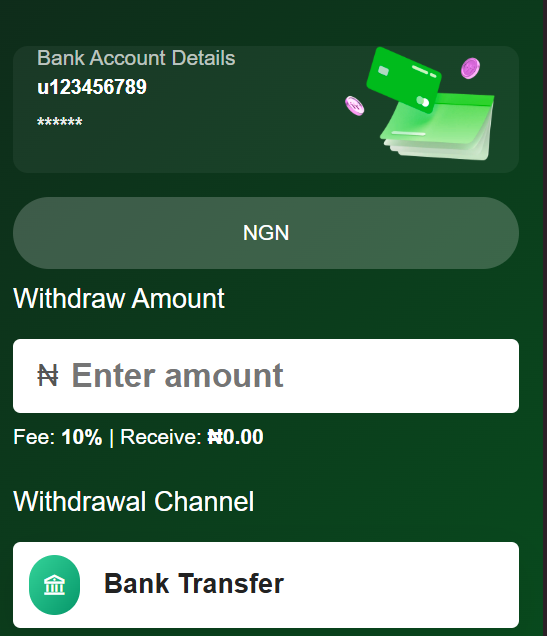Viewport: 547px width, 636px height.
Task: Focus the Enter amount input field
Action: pos(266,376)
